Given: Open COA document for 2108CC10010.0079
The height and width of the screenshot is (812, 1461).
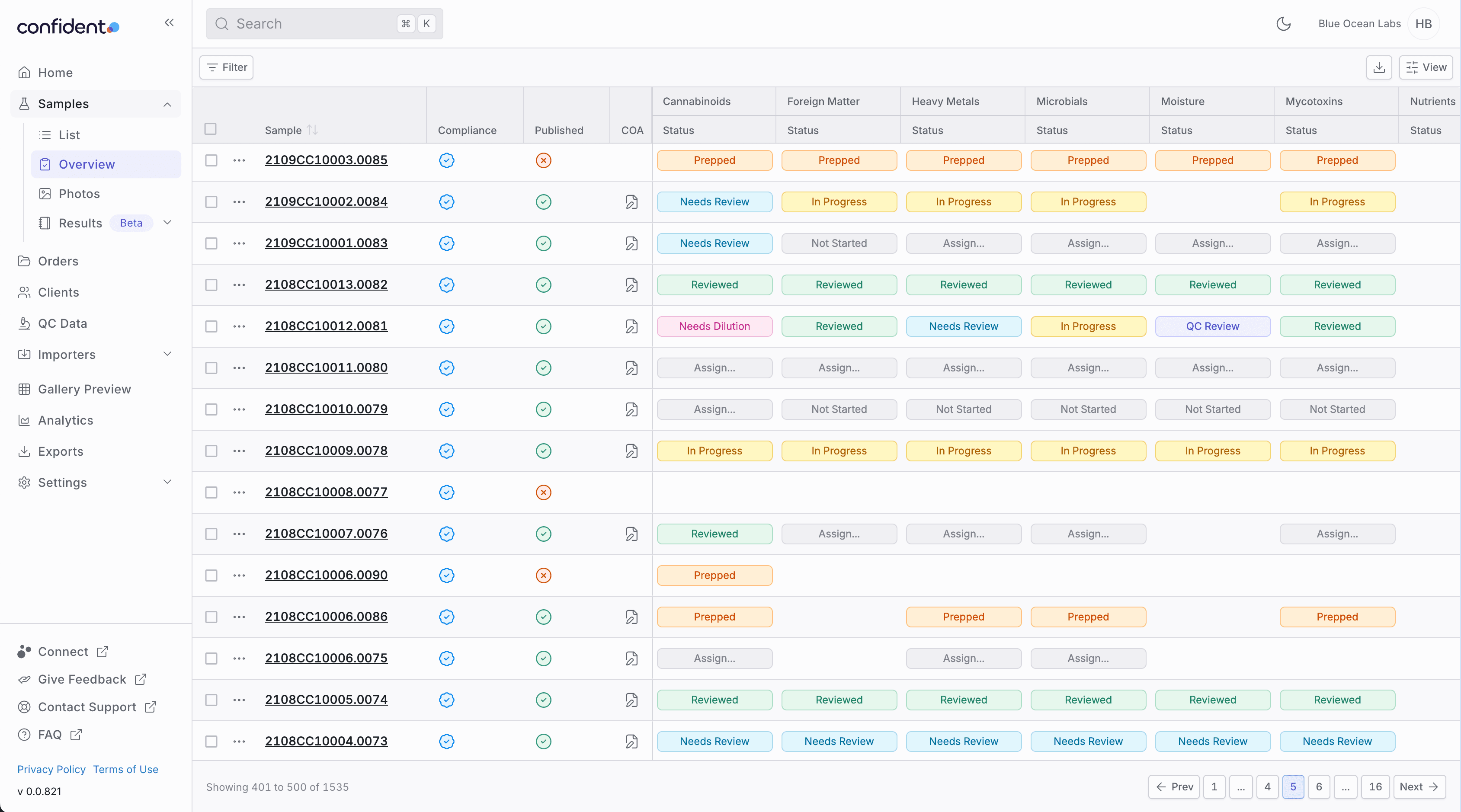Looking at the screenshot, I should (x=631, y=409).
